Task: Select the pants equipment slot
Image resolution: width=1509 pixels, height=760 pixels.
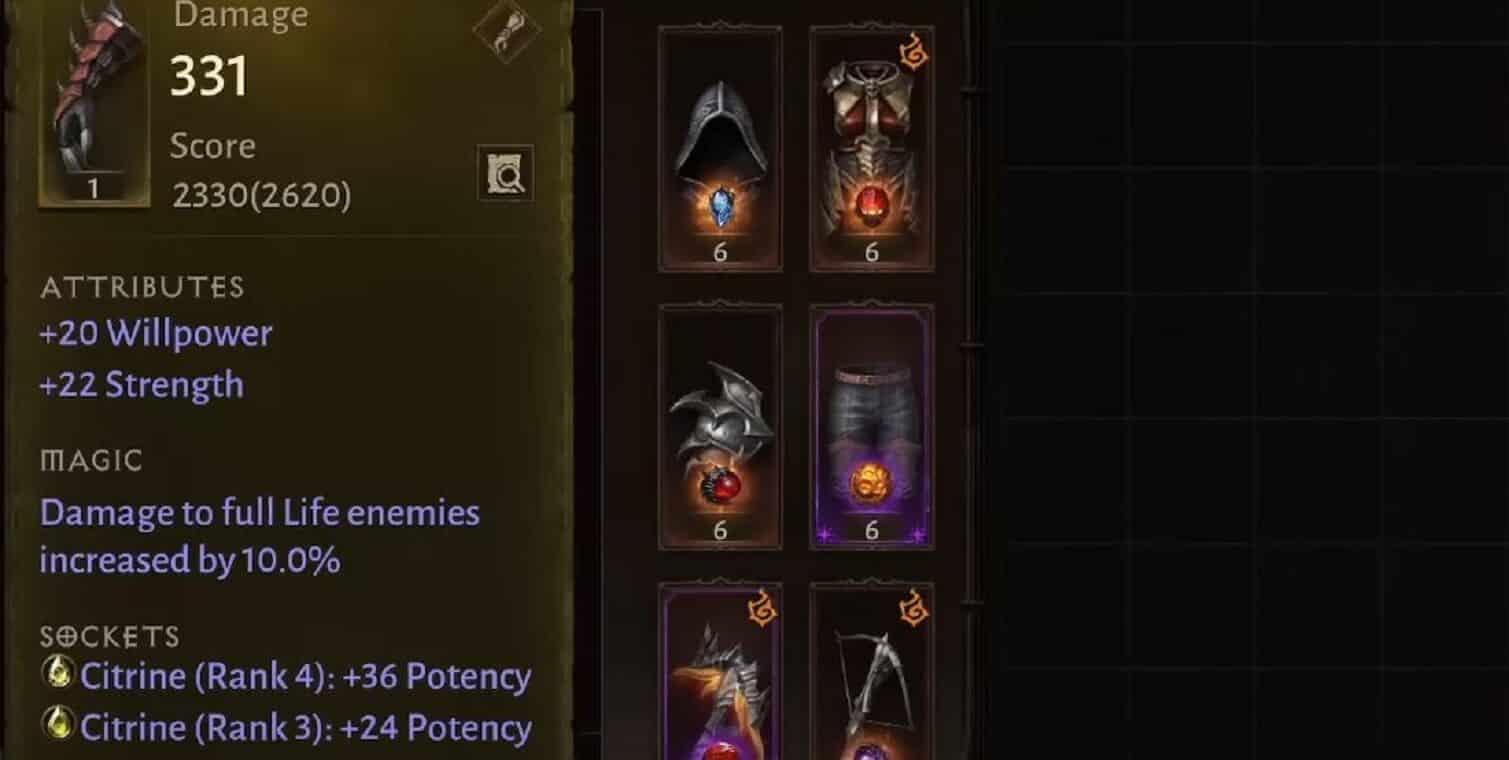Action: 871,427
